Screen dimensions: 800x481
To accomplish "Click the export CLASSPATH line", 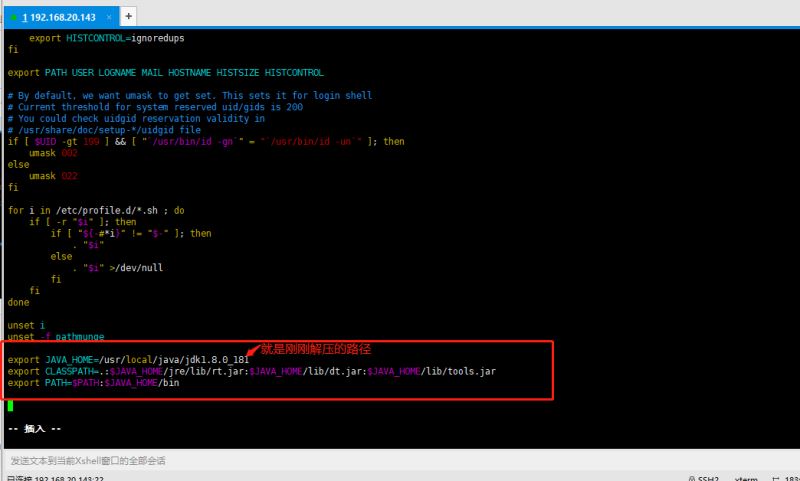I will [x=250, y=371].
